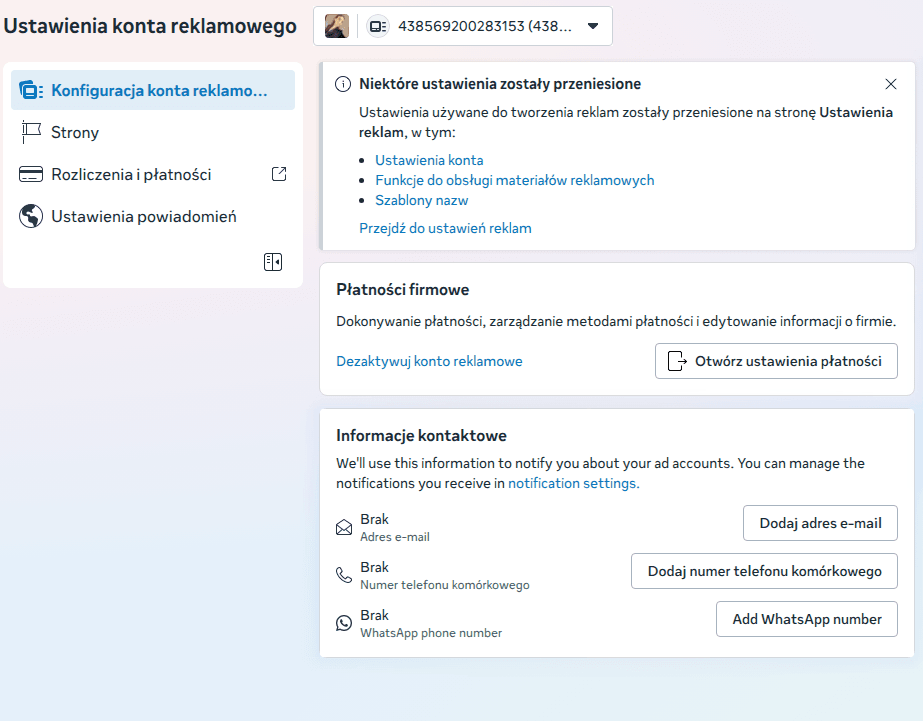Screen dimensions: 923x721
Task: Click the envelope icon for Adres e-mail
Action: point(344,527)
